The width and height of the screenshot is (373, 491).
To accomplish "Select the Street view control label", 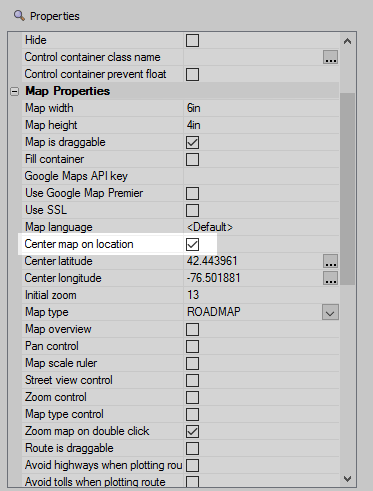I will pos(69,380).
